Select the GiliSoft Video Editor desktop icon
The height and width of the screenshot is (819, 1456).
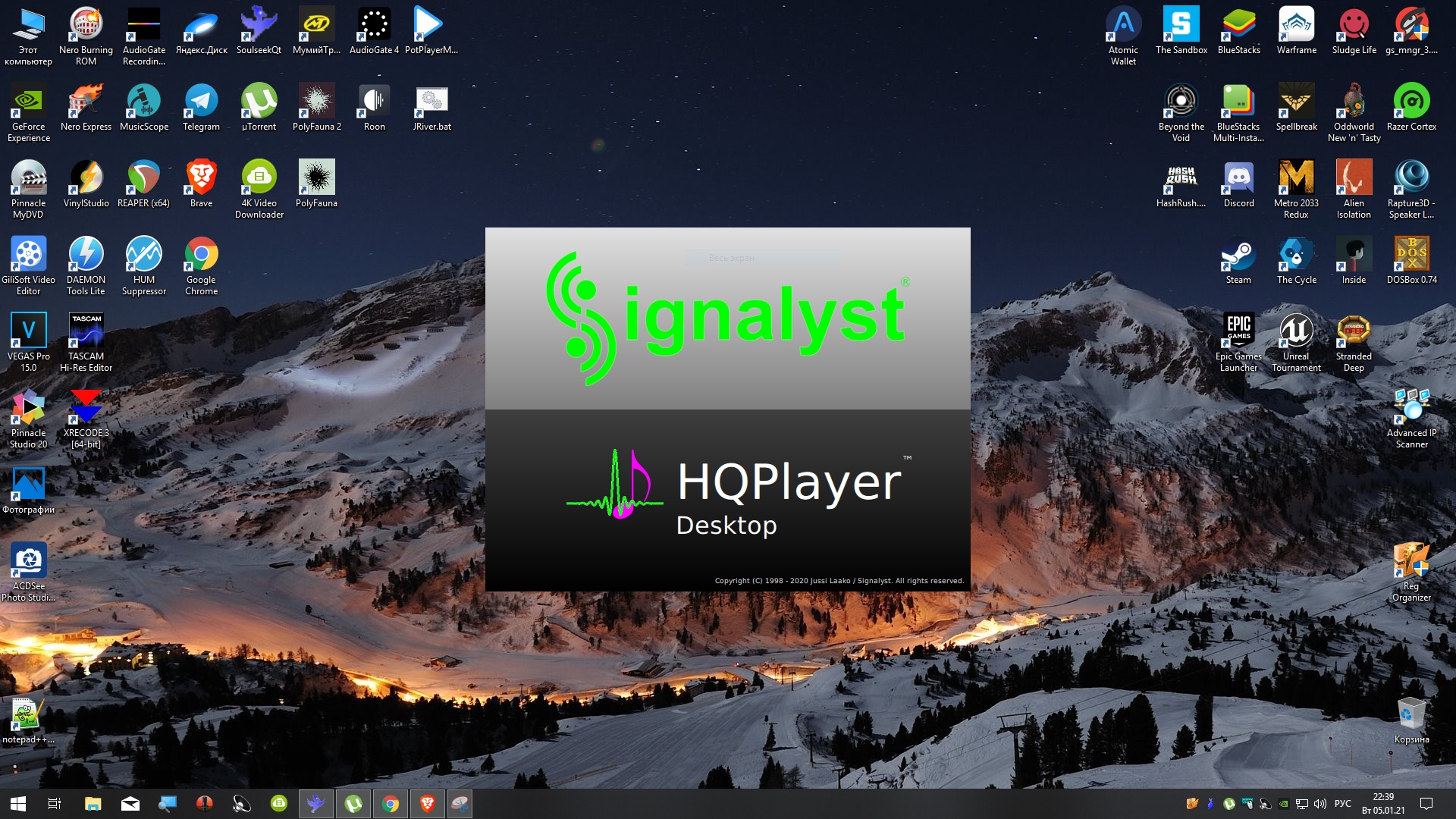point(28,265)
